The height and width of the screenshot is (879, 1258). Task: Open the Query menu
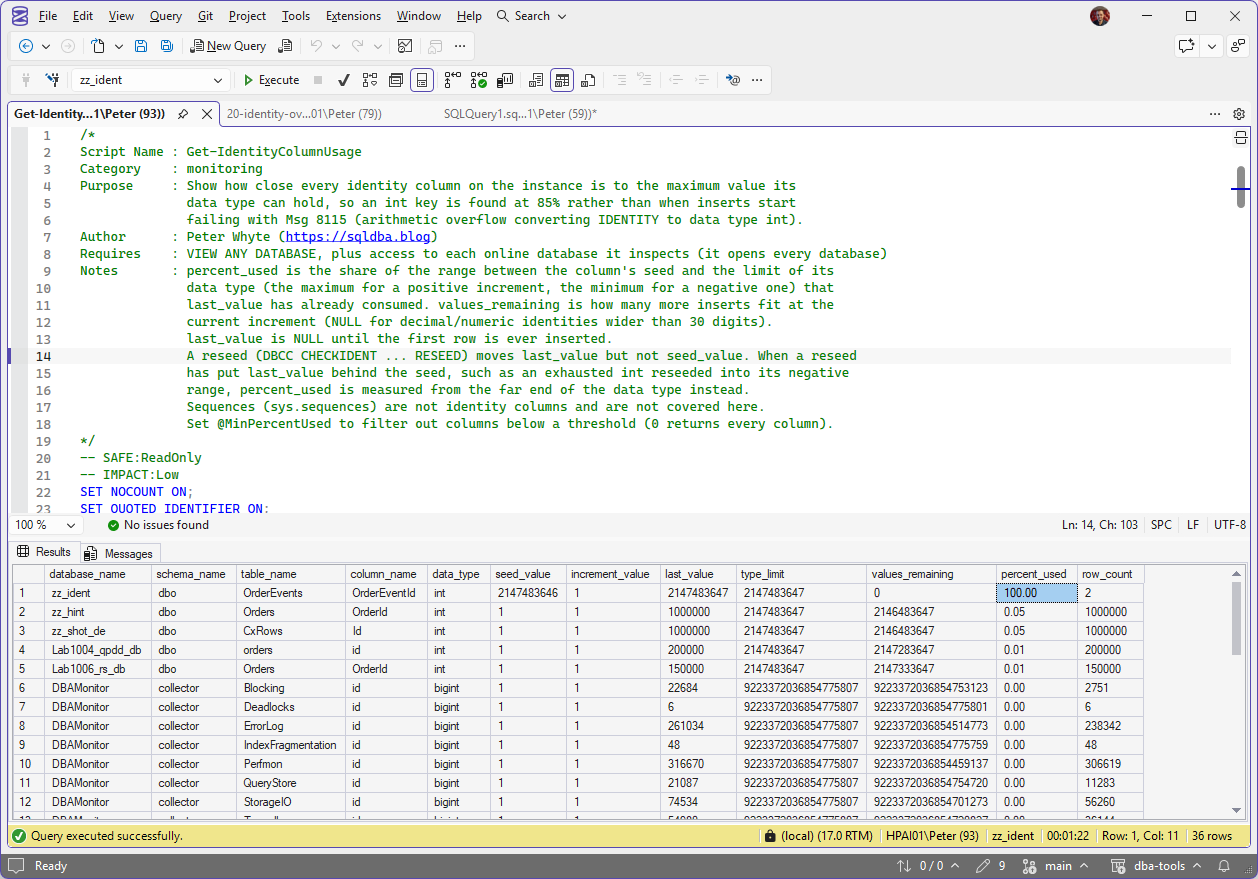point(166,16)
